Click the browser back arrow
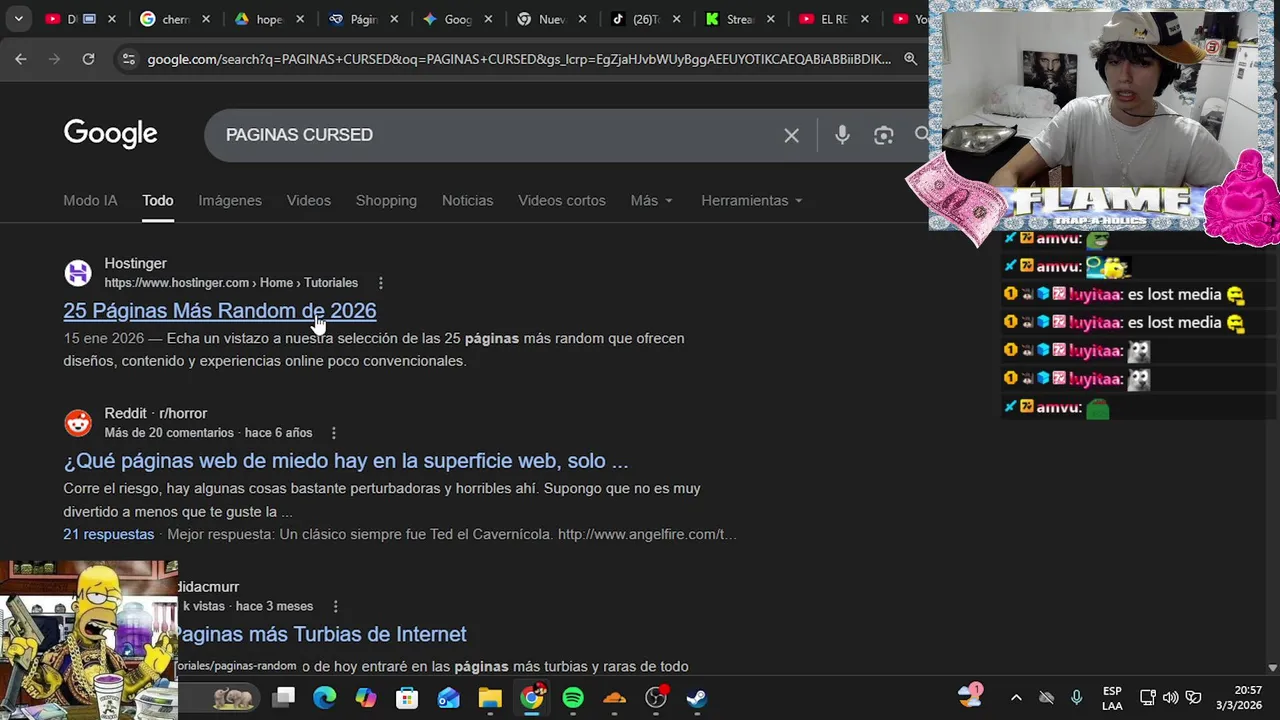The width and height of the screenshot is (1280, 720). [x=21, y=59]
